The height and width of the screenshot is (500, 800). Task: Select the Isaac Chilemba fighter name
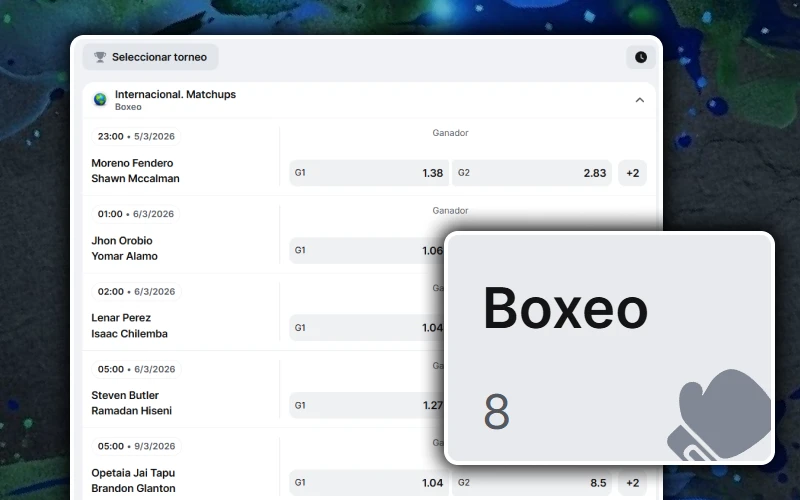(129, 334)
